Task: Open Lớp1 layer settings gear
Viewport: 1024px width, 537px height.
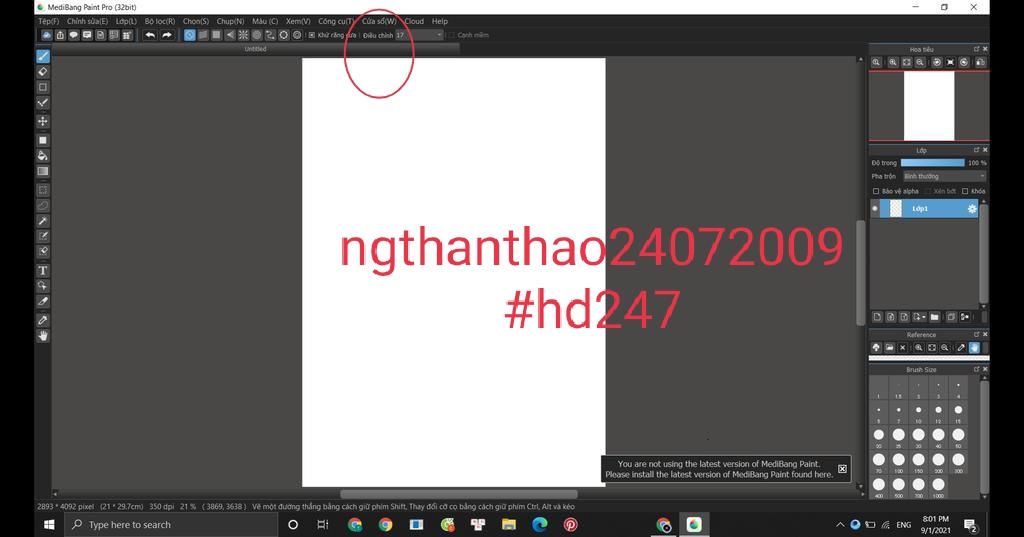Action: [972, 209]
